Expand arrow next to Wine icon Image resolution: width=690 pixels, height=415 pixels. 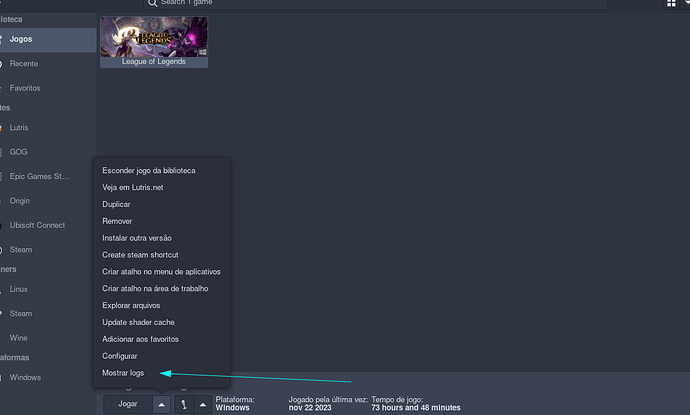tap(202, 404)
